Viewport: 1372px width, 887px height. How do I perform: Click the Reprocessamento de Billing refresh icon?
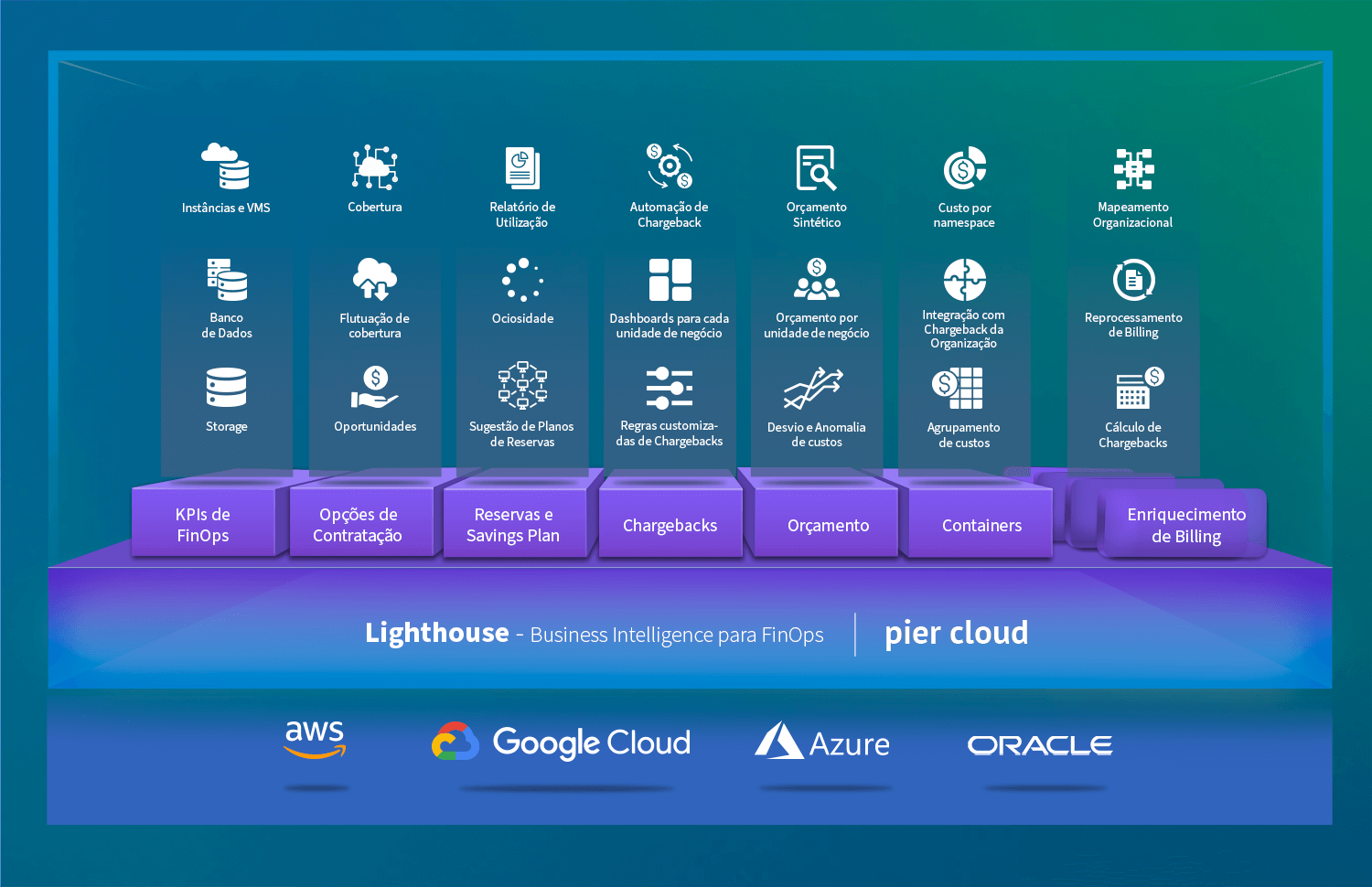tap(1134, 280)
